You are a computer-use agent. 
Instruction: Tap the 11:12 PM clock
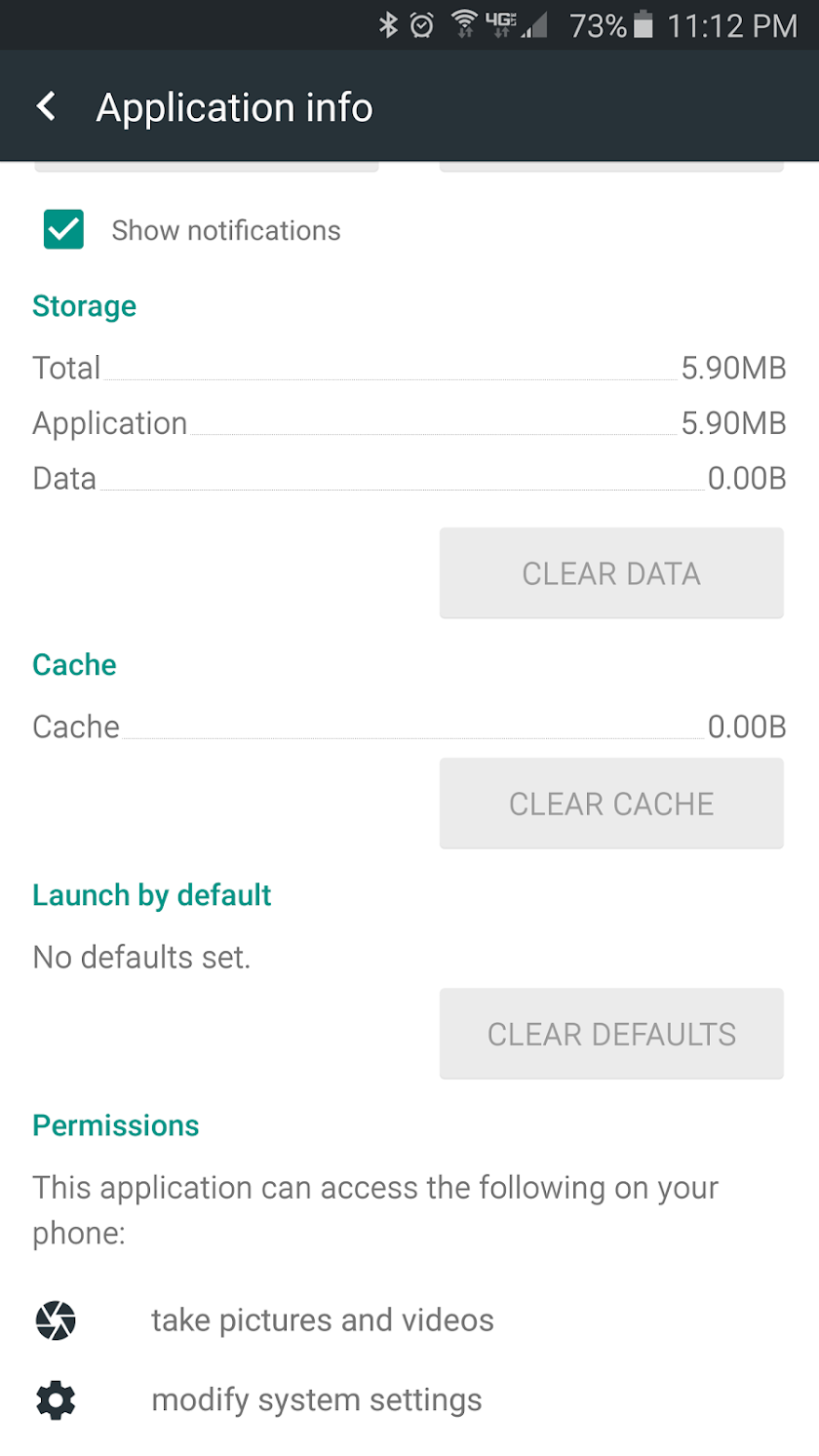(732, 25)
